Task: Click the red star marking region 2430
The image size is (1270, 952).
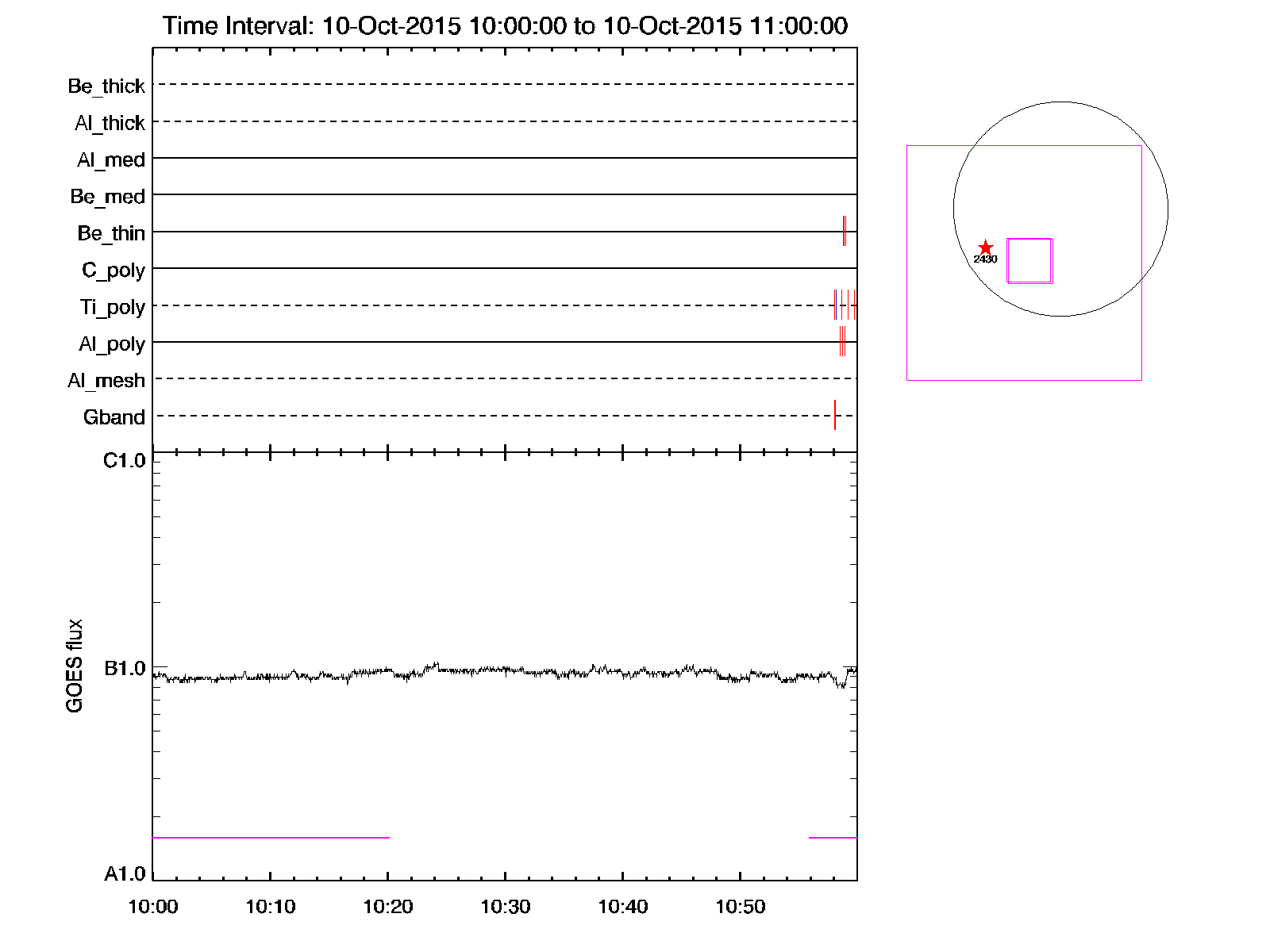Action: [985, 248]
